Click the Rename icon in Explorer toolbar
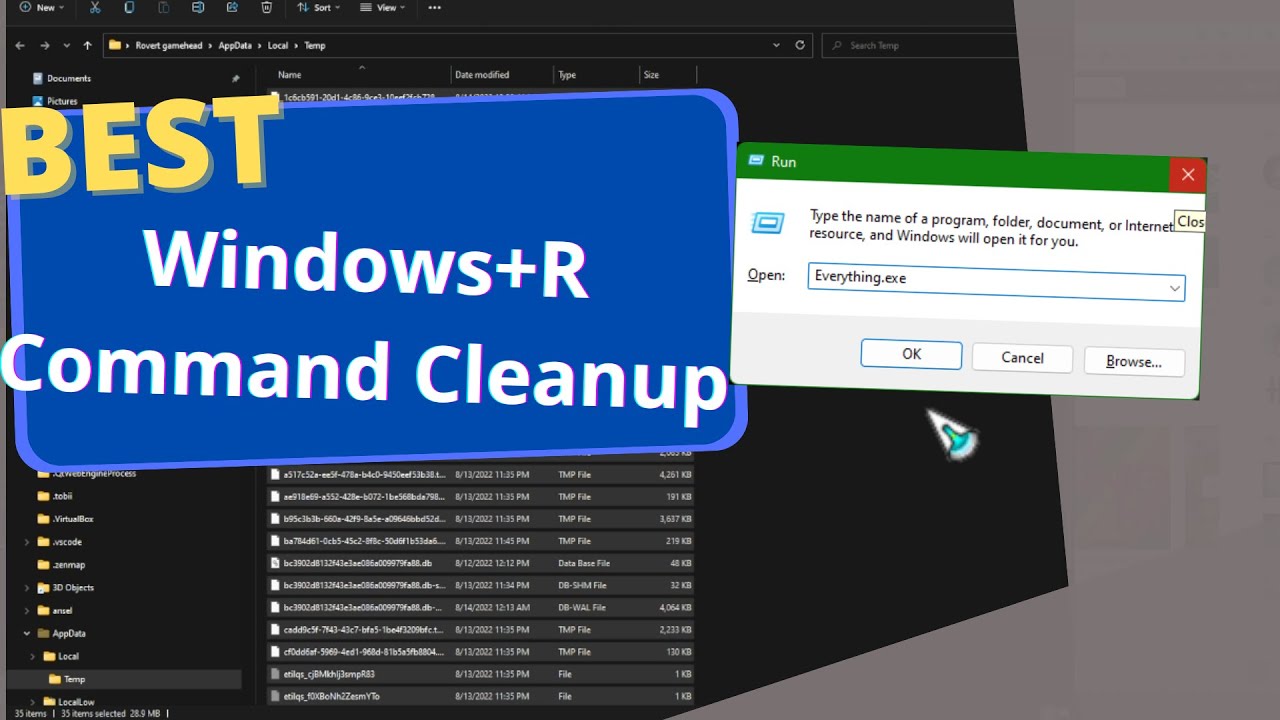 [x=198, y=7]
